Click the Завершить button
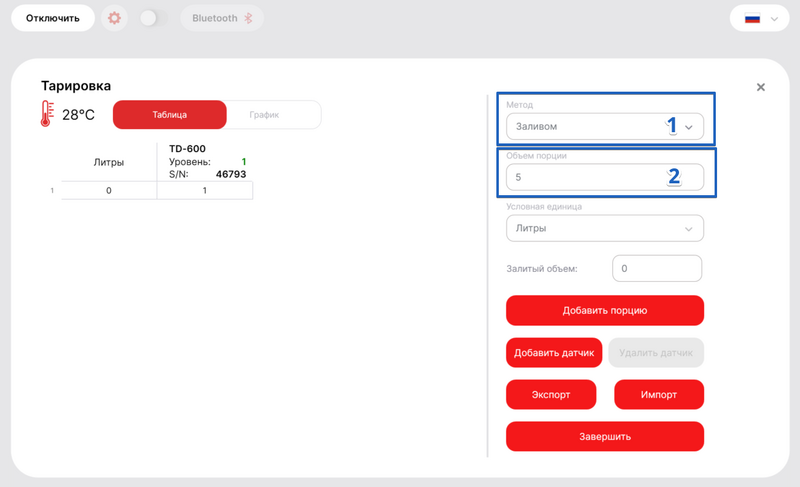The width and height of the screenshot is (800, 487). click(605, 437)
